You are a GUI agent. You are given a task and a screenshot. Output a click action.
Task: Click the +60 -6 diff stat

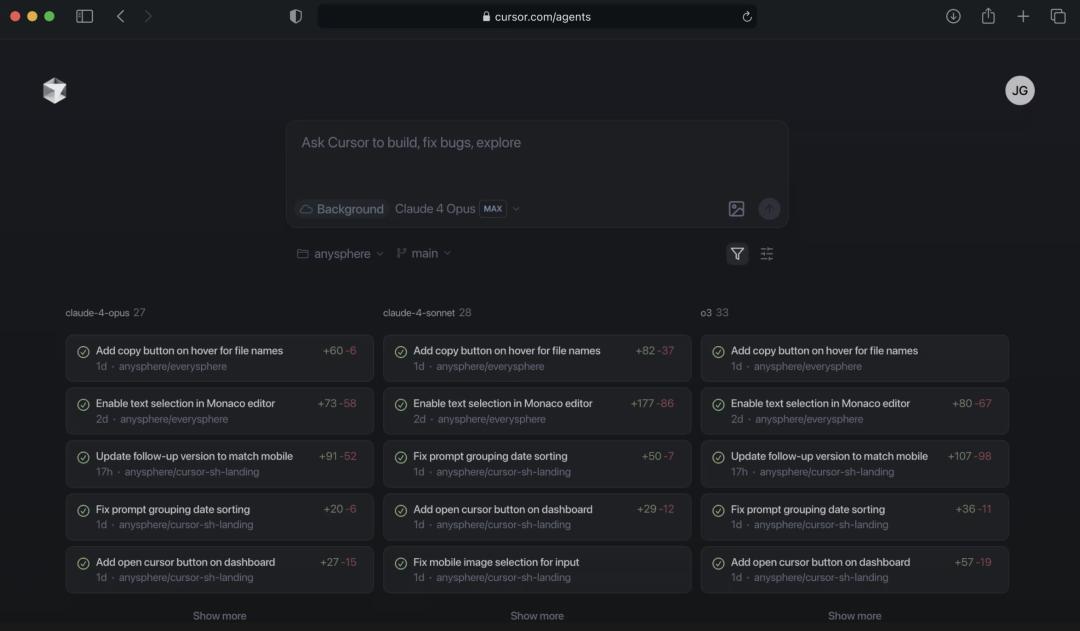click(x=340, y=351)
